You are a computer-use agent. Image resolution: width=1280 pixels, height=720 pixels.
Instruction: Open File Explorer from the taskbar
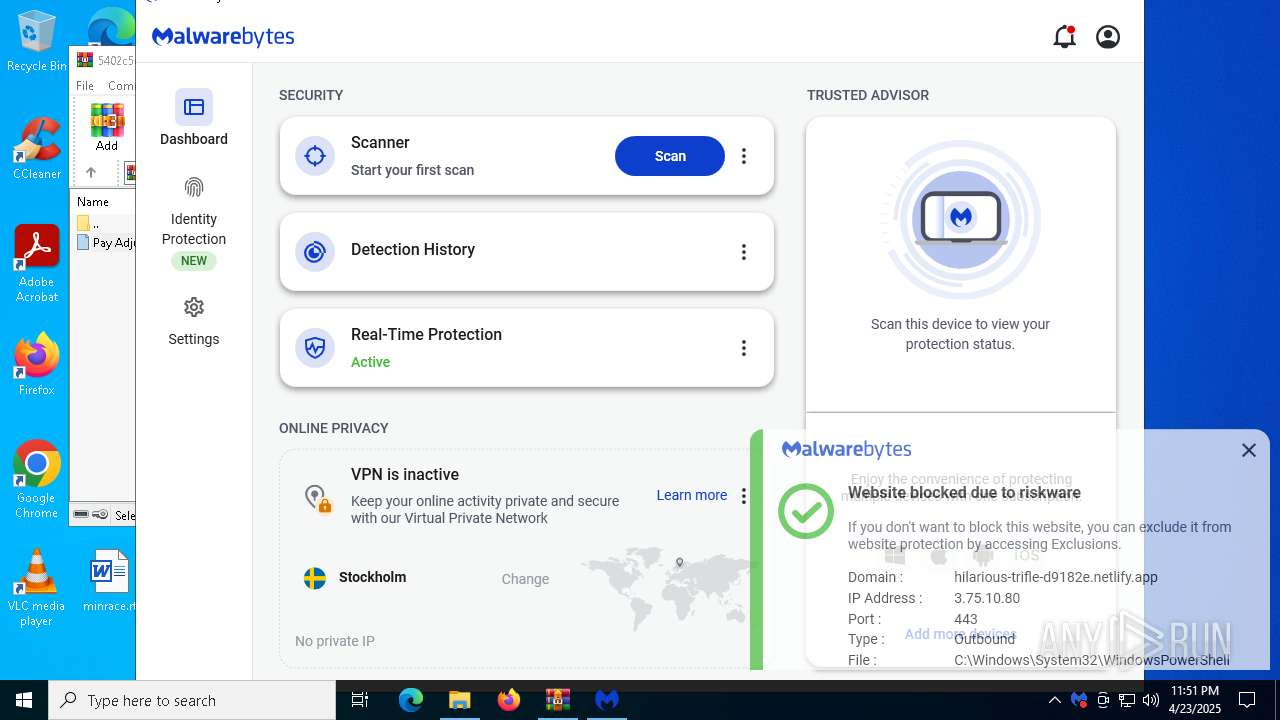click(460, 700)
